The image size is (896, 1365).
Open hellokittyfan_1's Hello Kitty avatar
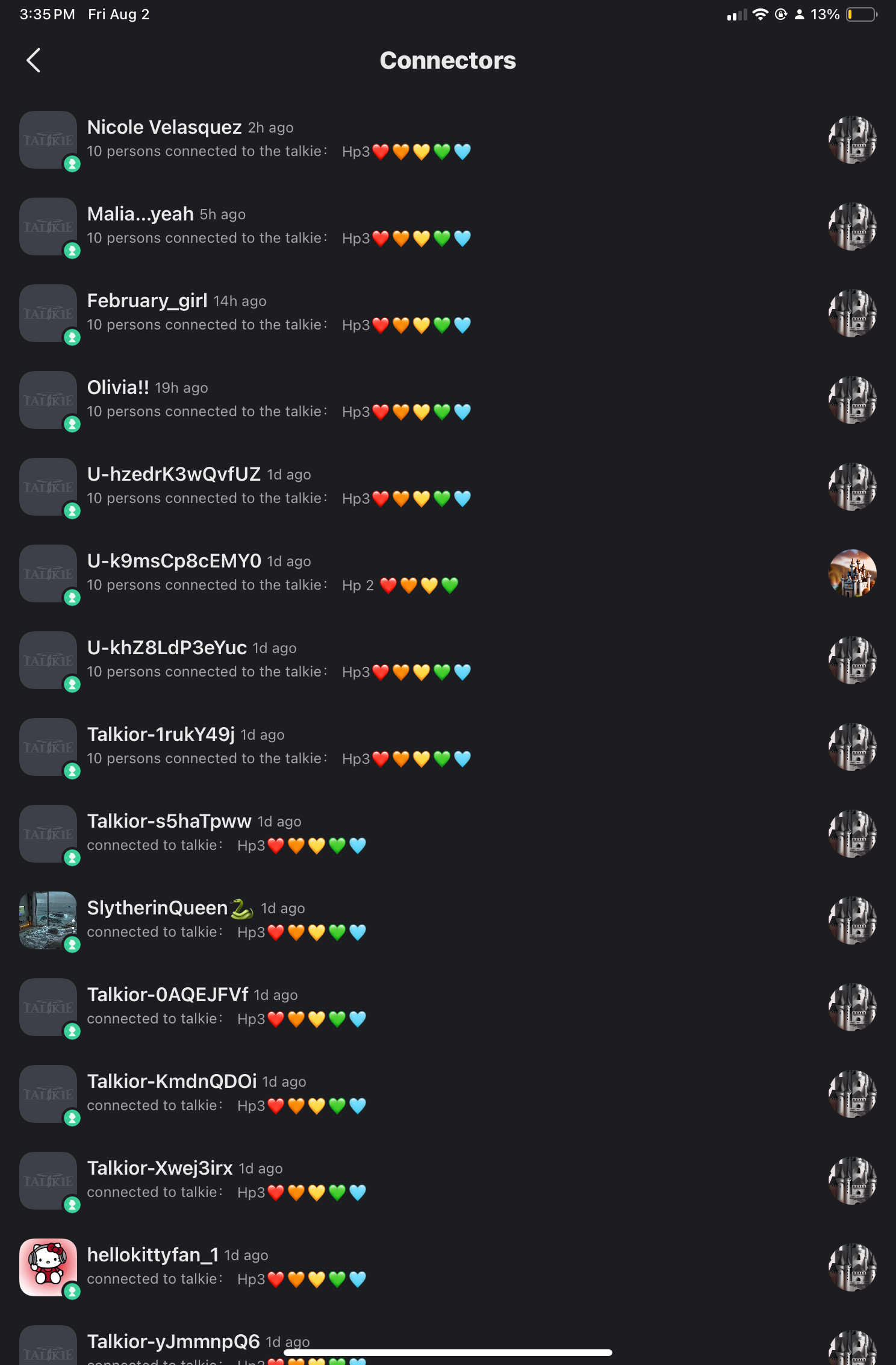click(48, 1267)
